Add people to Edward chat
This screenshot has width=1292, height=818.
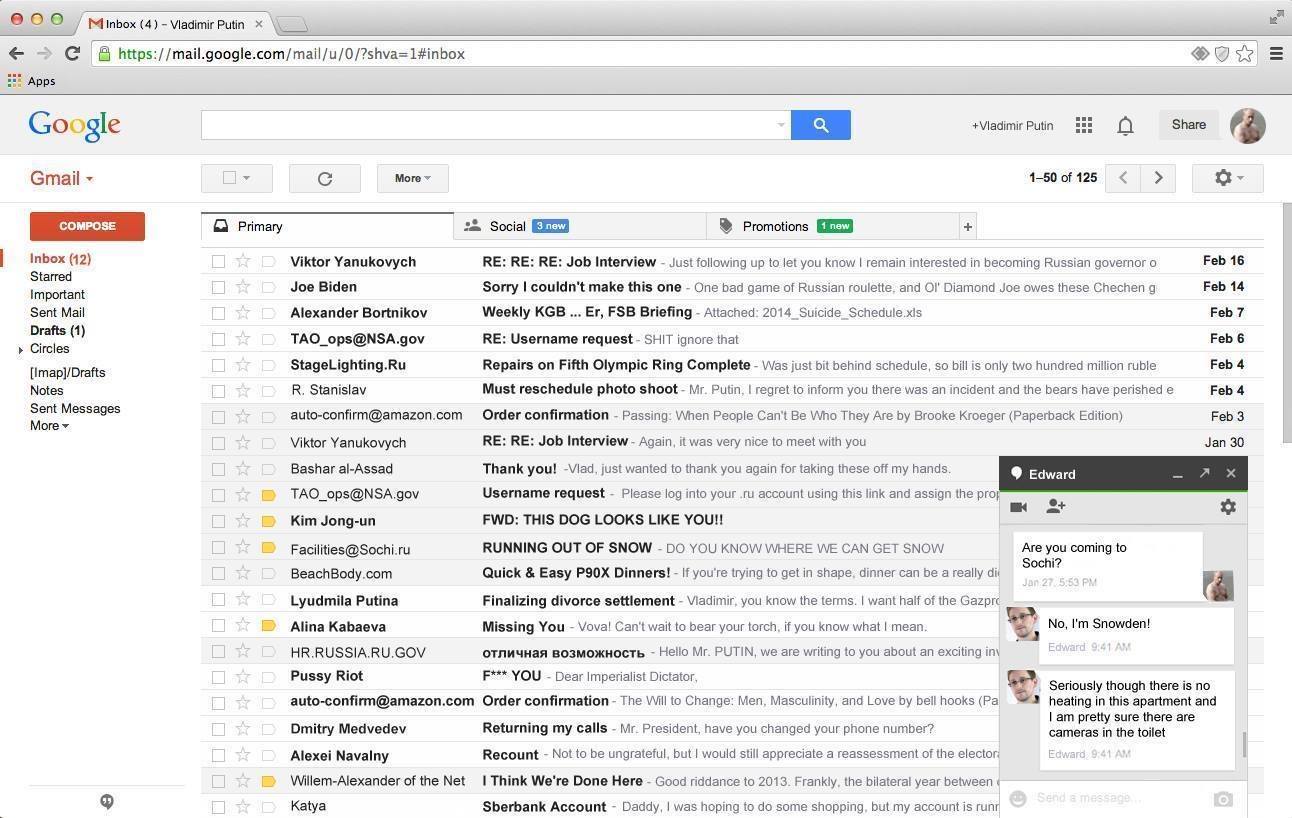tap(1055, 507)
